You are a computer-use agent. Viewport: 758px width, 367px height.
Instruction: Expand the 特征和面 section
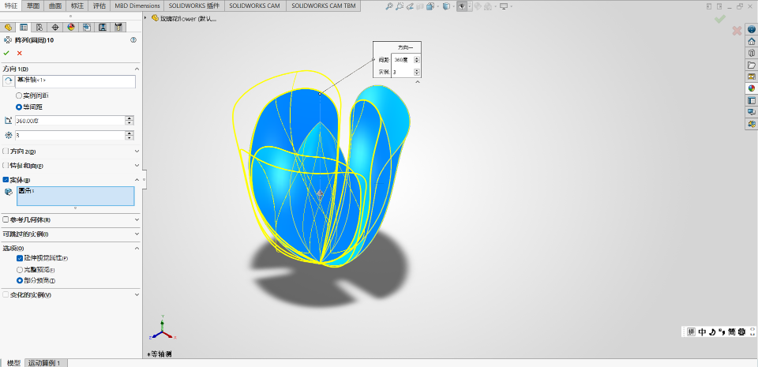(137, 165)
